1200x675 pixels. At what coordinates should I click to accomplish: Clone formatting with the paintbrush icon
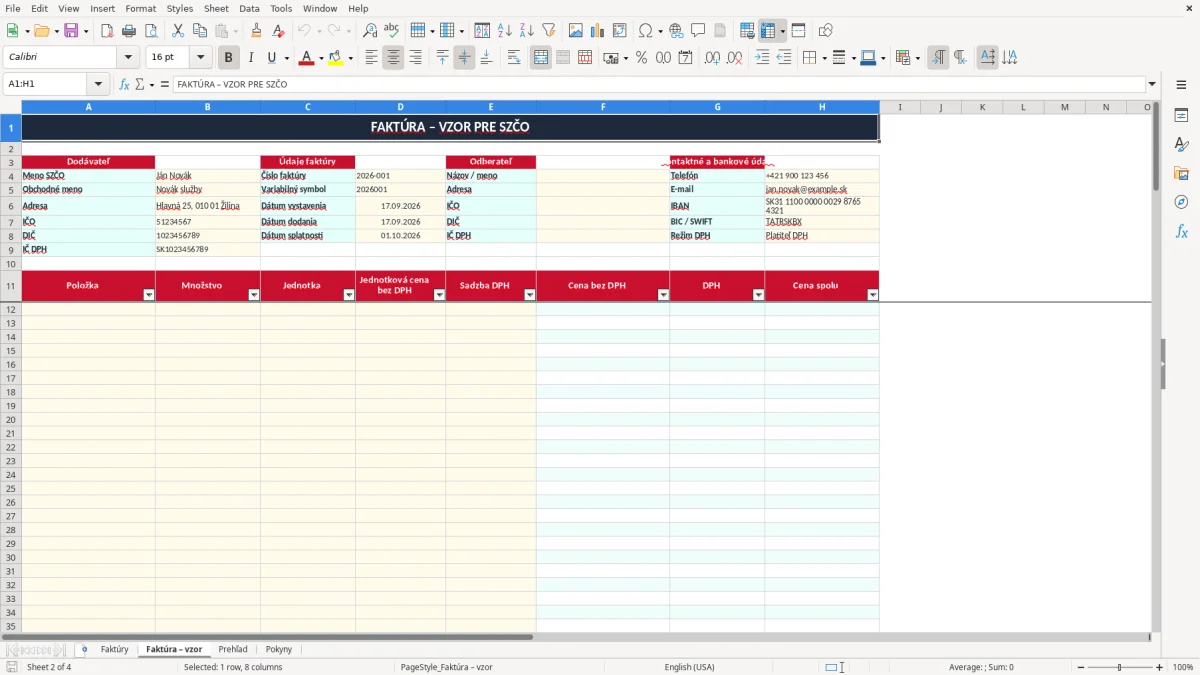coord(256,31)
